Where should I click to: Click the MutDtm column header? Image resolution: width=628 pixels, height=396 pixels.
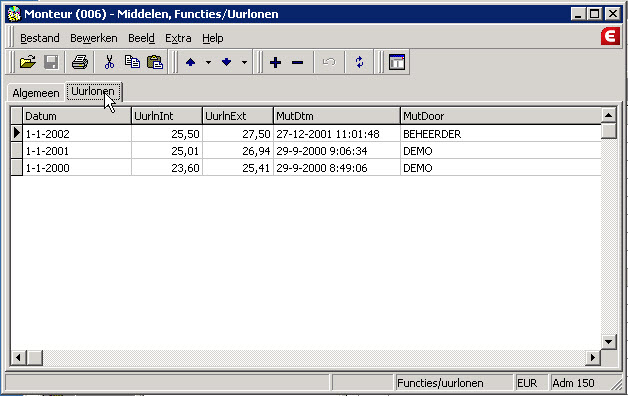tap(336, 116)
